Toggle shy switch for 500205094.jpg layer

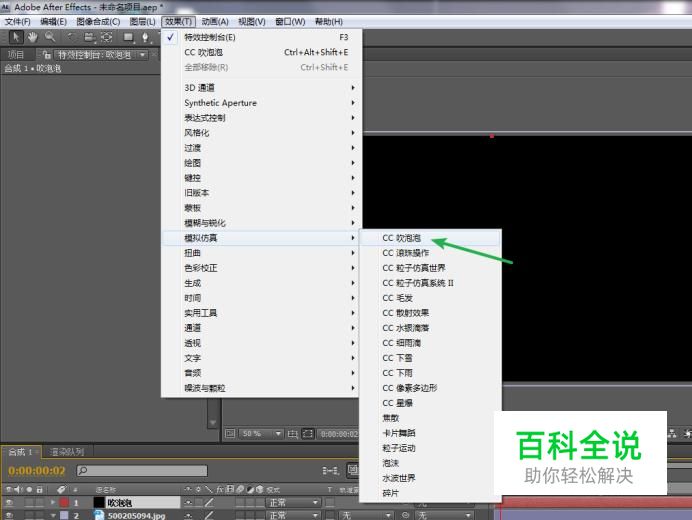(x=188, y=515)
